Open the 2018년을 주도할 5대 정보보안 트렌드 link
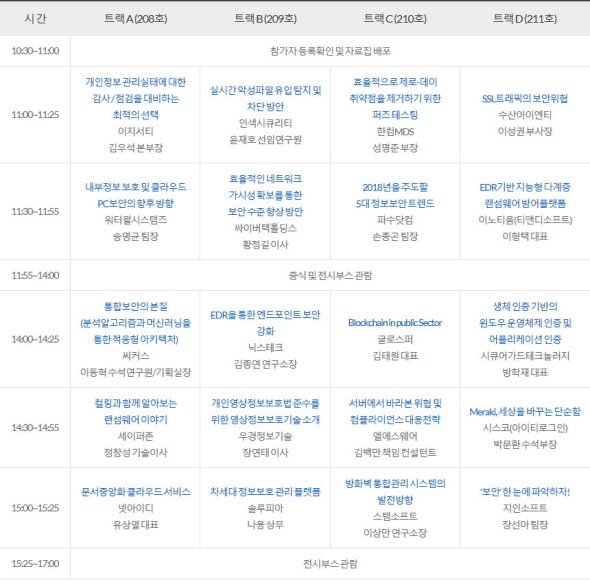The height and width of the screenshot is (580, 590). (395, 195)
